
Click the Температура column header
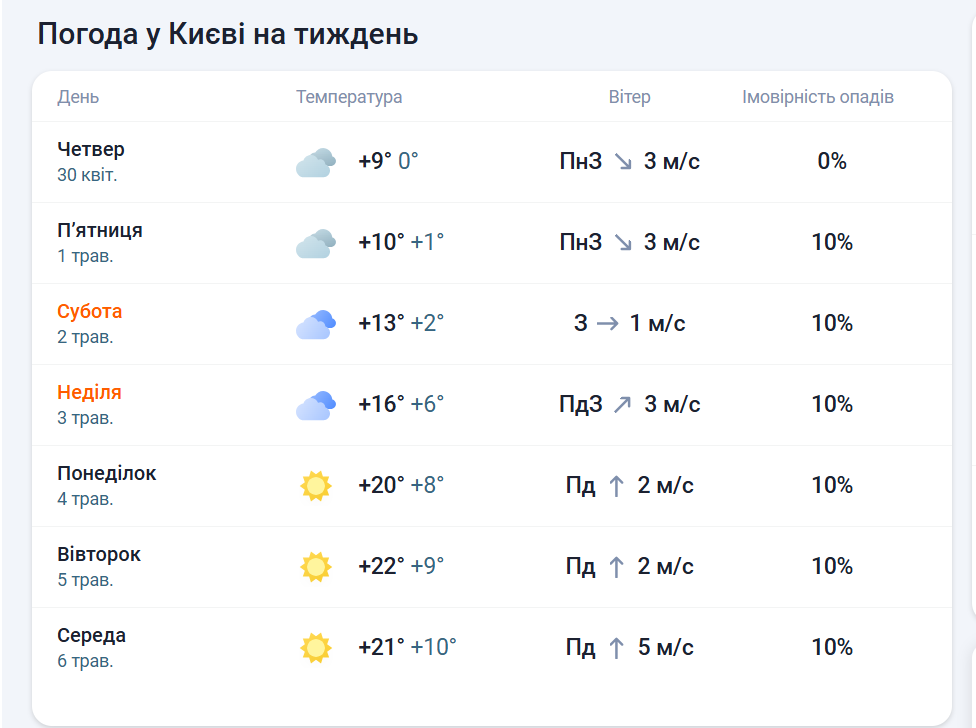click(349, 97)
